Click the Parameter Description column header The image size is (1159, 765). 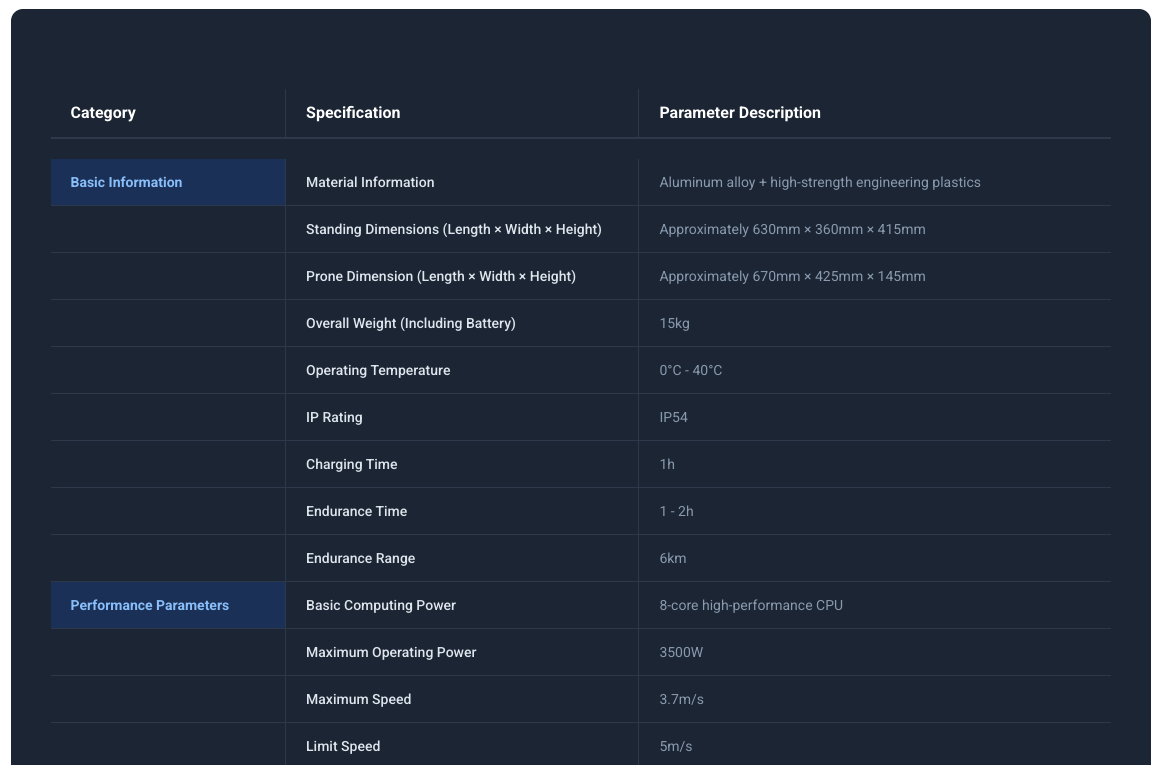[x=739, y=113]
